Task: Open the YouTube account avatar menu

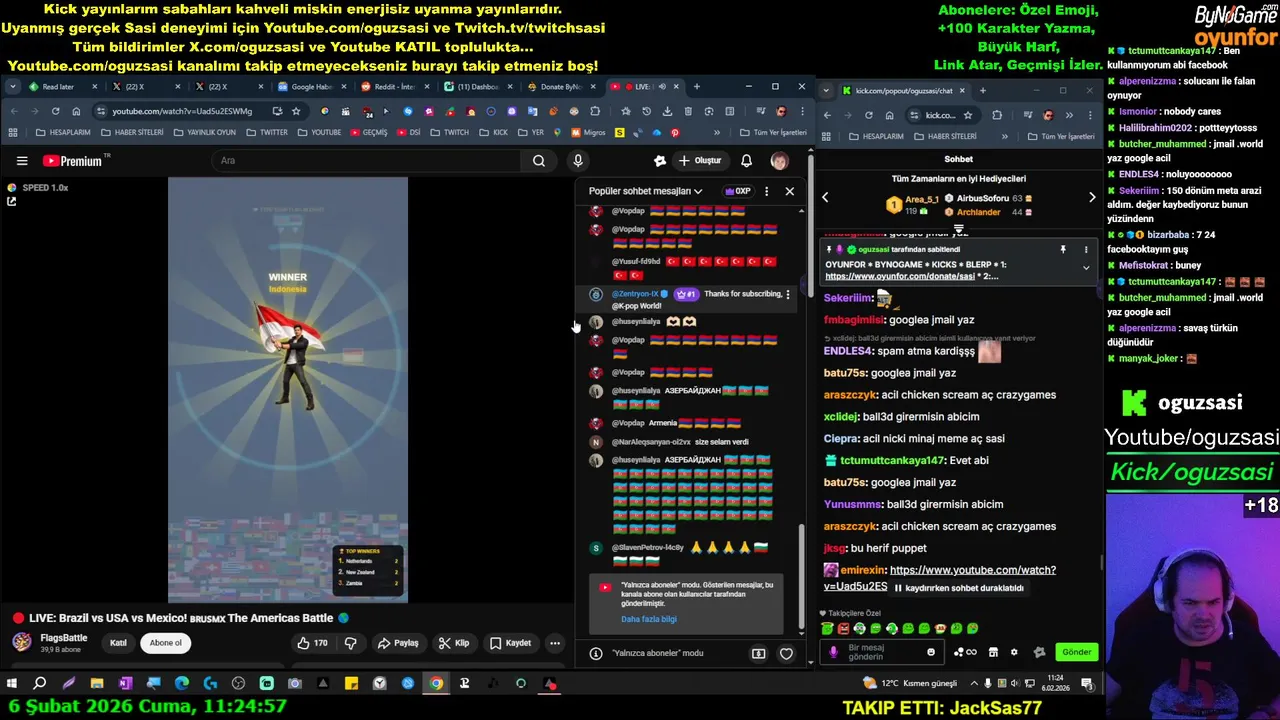Action: click(779, 161)
